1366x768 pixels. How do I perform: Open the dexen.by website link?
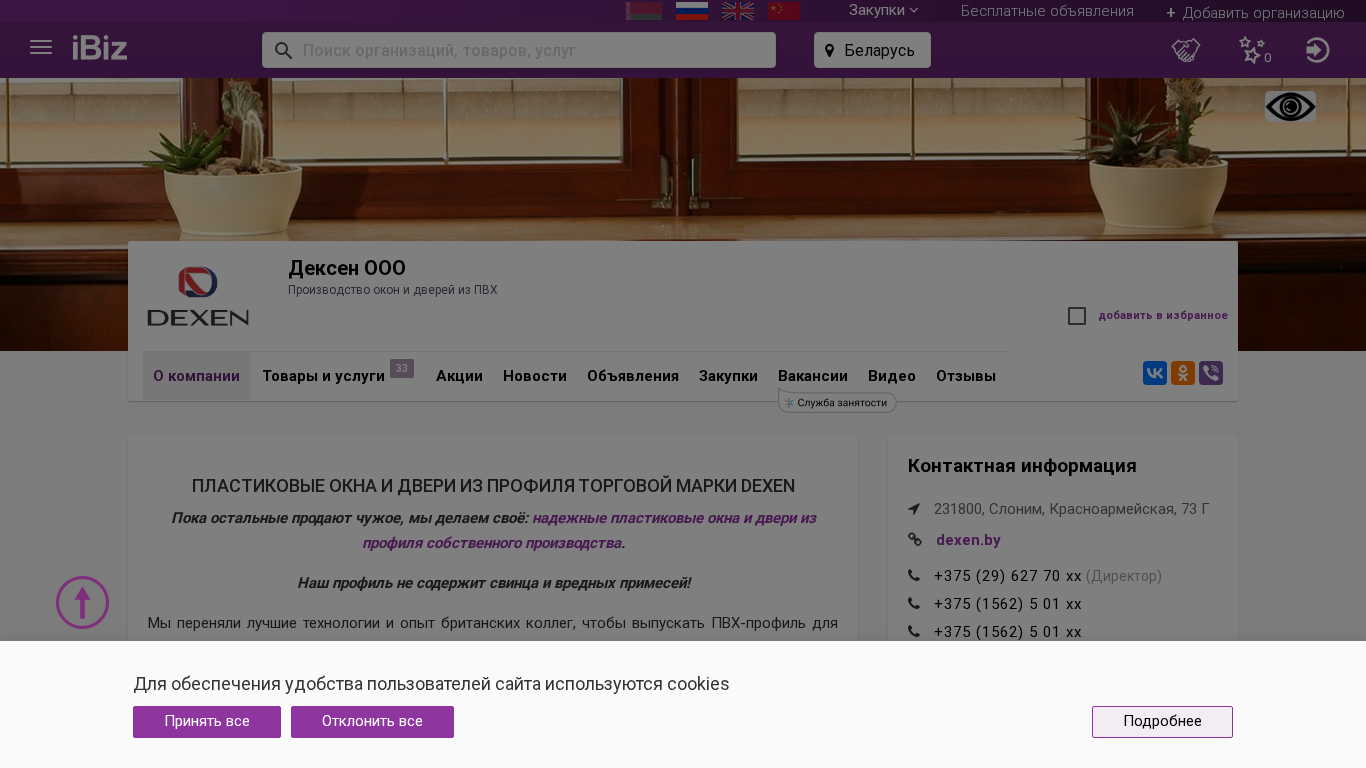pos(968,540)
